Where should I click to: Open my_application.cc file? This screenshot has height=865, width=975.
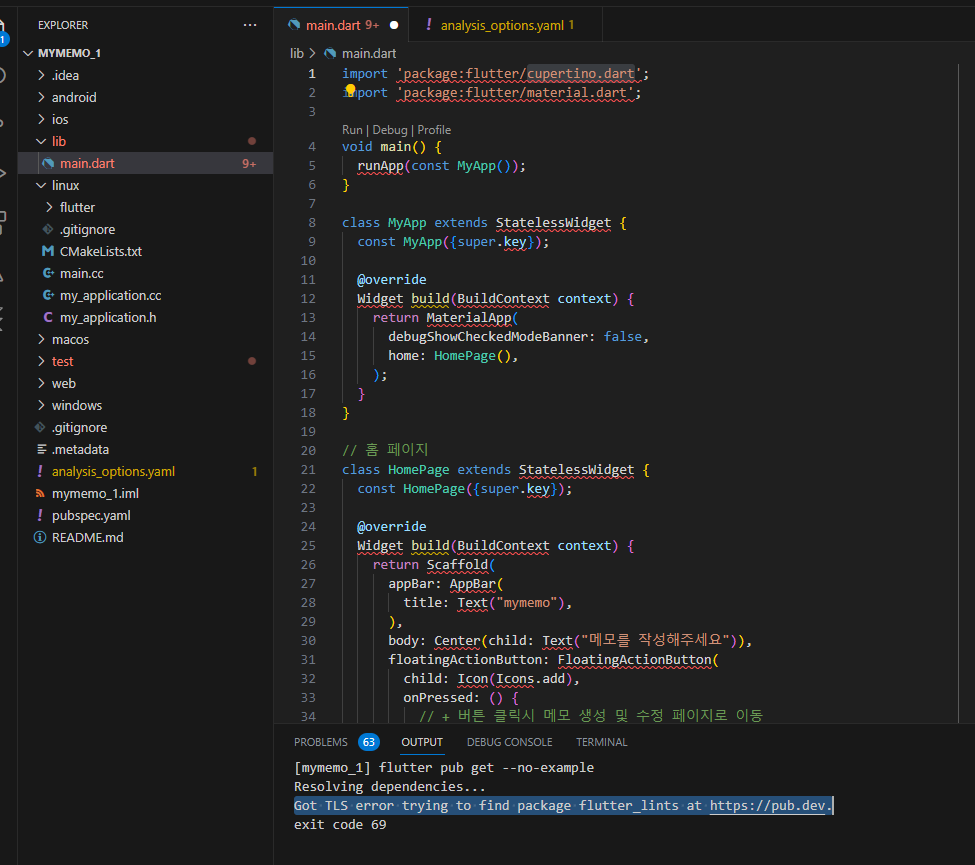[146, 295]
